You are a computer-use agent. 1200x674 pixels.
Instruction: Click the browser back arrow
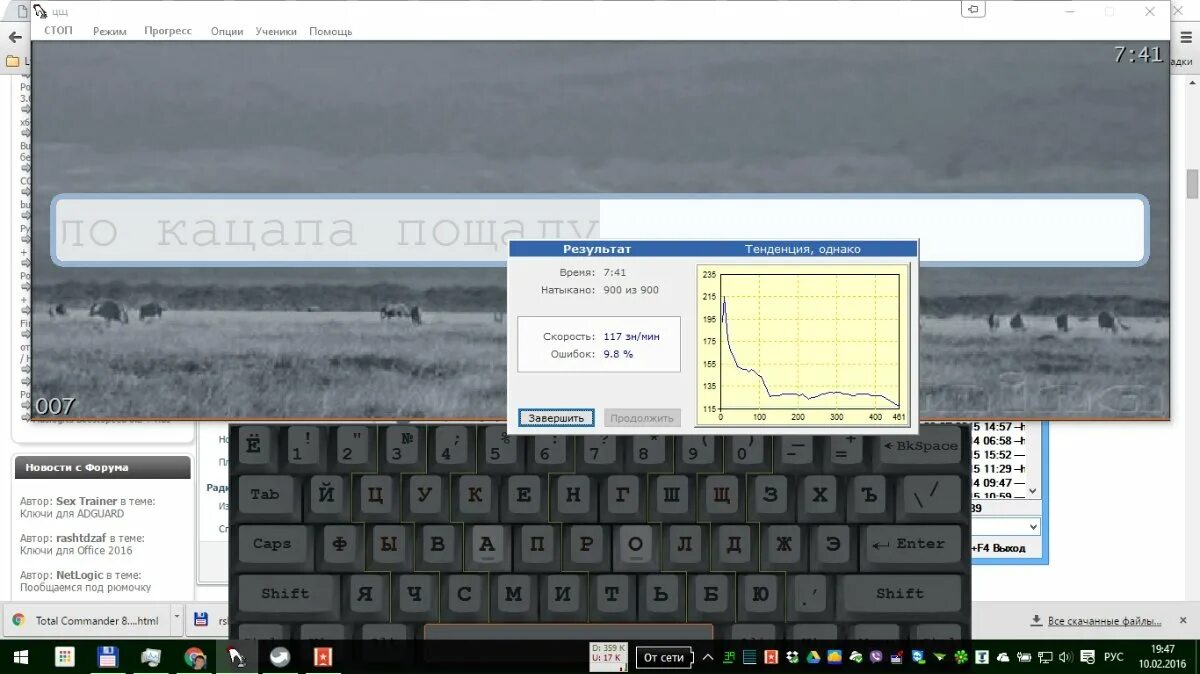(15, 37)
